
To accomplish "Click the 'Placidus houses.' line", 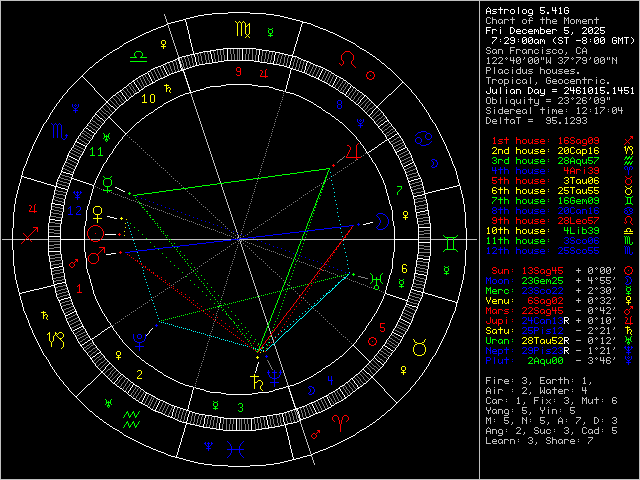I will 533,71.
